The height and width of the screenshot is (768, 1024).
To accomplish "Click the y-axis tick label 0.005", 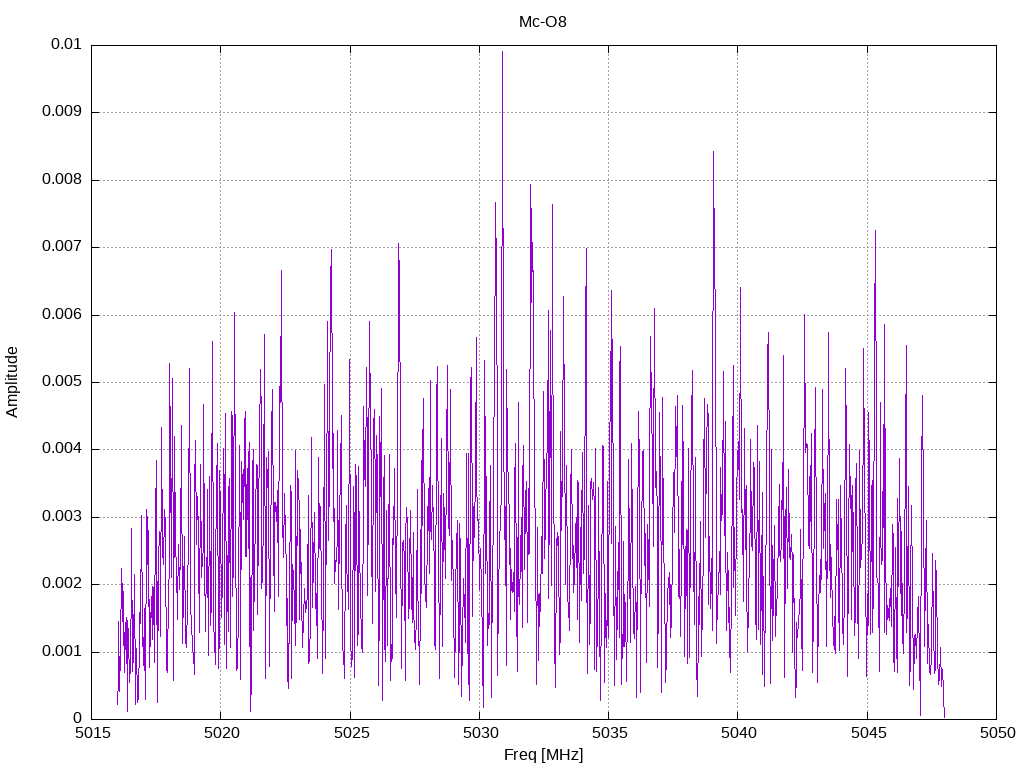I will [62, 382].
